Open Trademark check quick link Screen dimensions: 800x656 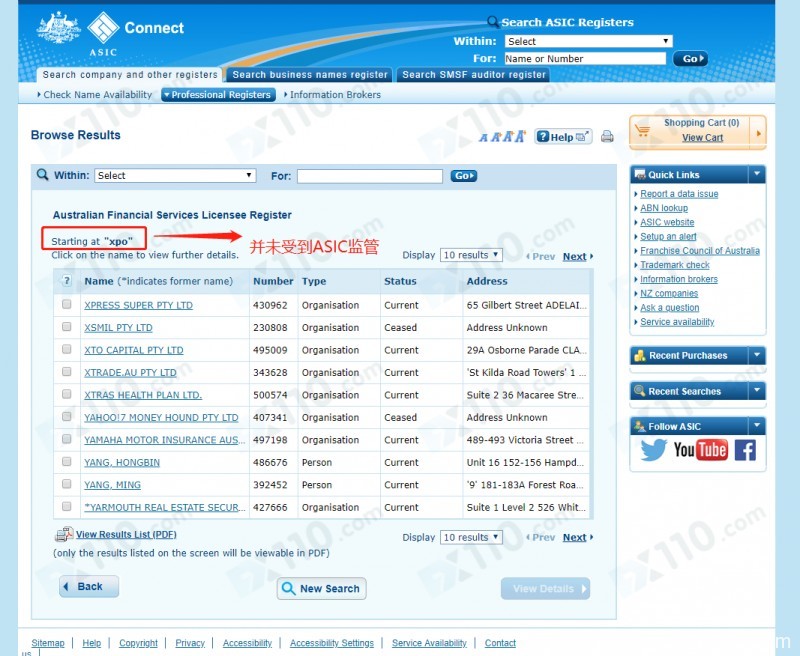click(674, 265)
